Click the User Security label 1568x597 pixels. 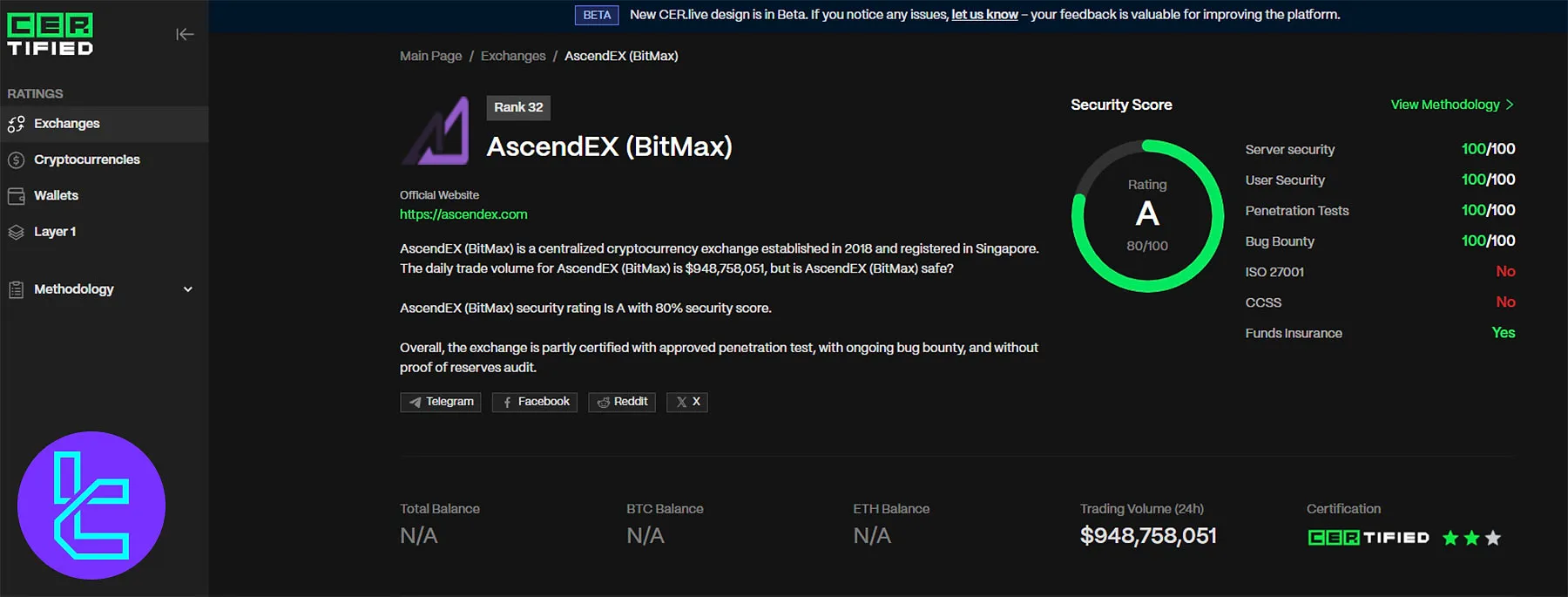1285,180
